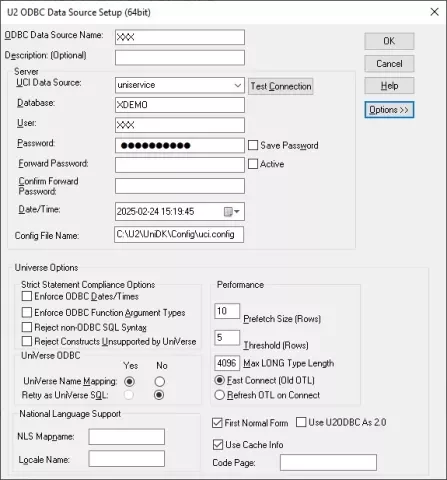Expand the UCI Data Source dropdown
Viewport: 447px width, 480px height.
coord(238,85)
